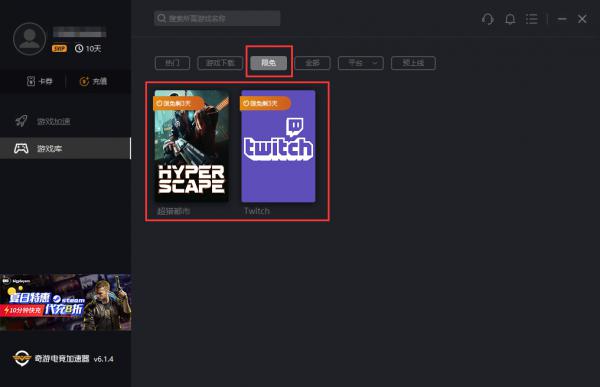Open the list menu icon

pos(532,19)
